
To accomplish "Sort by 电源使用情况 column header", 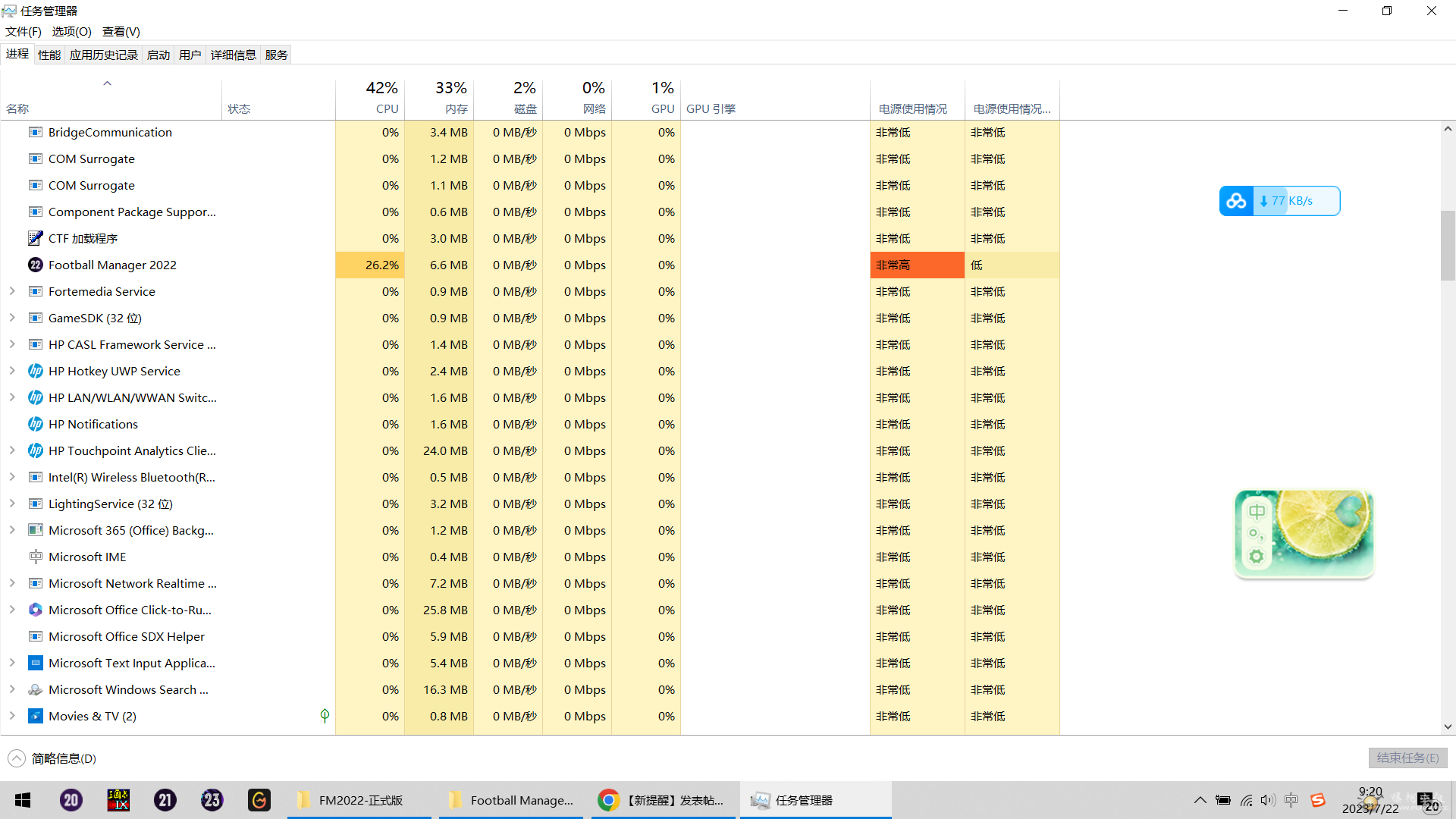I will click(918, 99).
